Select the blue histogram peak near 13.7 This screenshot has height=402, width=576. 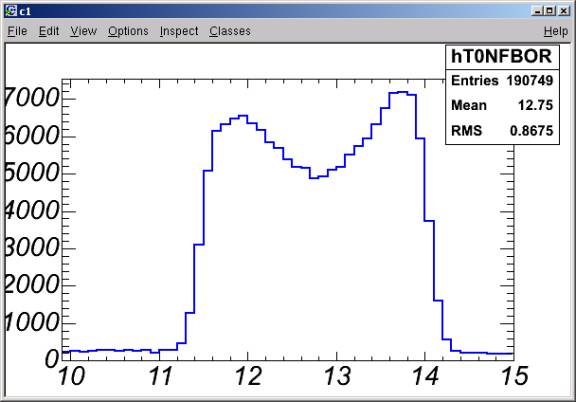point(403,92)
